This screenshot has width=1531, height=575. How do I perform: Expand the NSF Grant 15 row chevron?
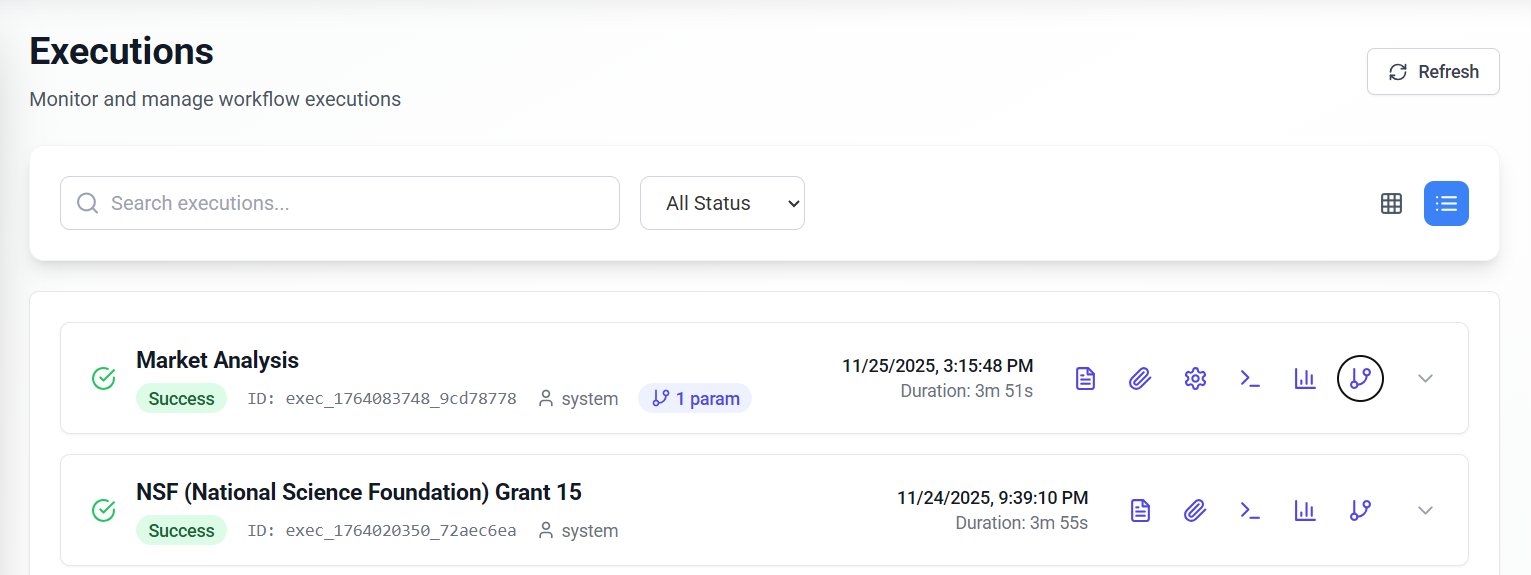pos(1426,510)
